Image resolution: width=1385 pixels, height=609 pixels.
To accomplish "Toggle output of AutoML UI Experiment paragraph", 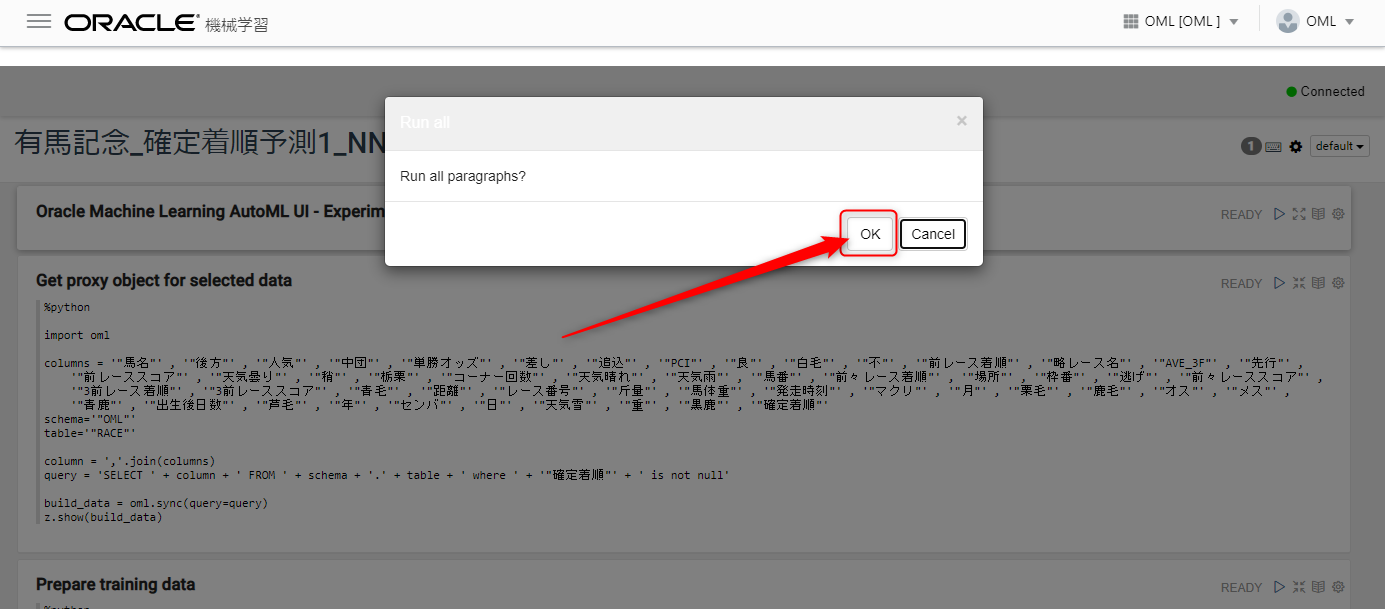I will coord(1318,214).
